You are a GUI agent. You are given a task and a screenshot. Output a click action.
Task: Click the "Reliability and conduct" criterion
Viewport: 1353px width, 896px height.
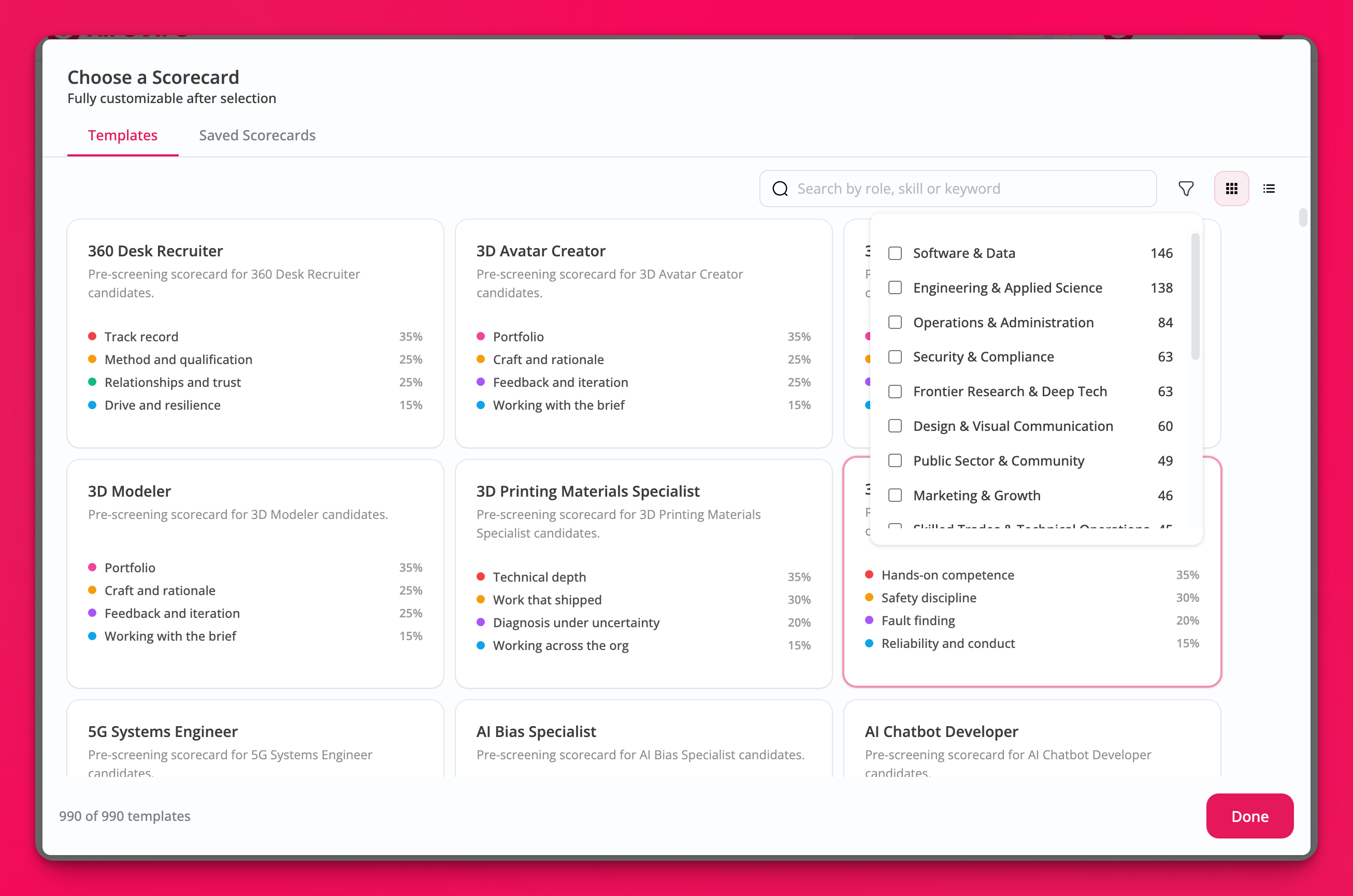coord(948,643)
